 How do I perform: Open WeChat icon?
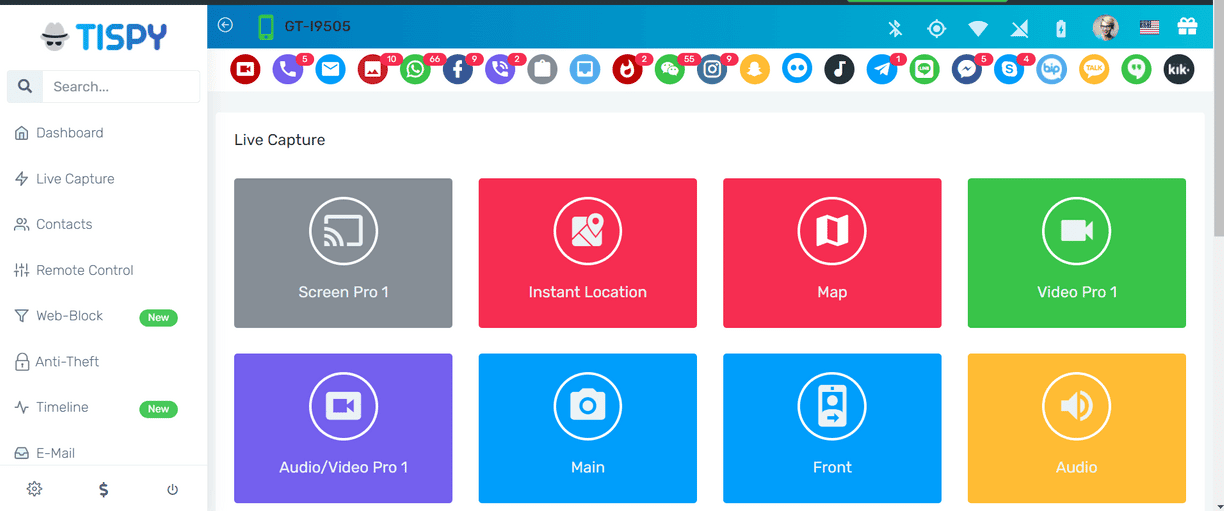pos(670,69)
